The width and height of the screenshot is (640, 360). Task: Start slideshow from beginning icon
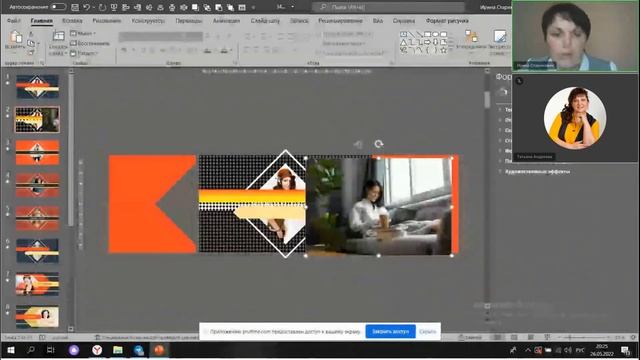[x=114, y=7]
